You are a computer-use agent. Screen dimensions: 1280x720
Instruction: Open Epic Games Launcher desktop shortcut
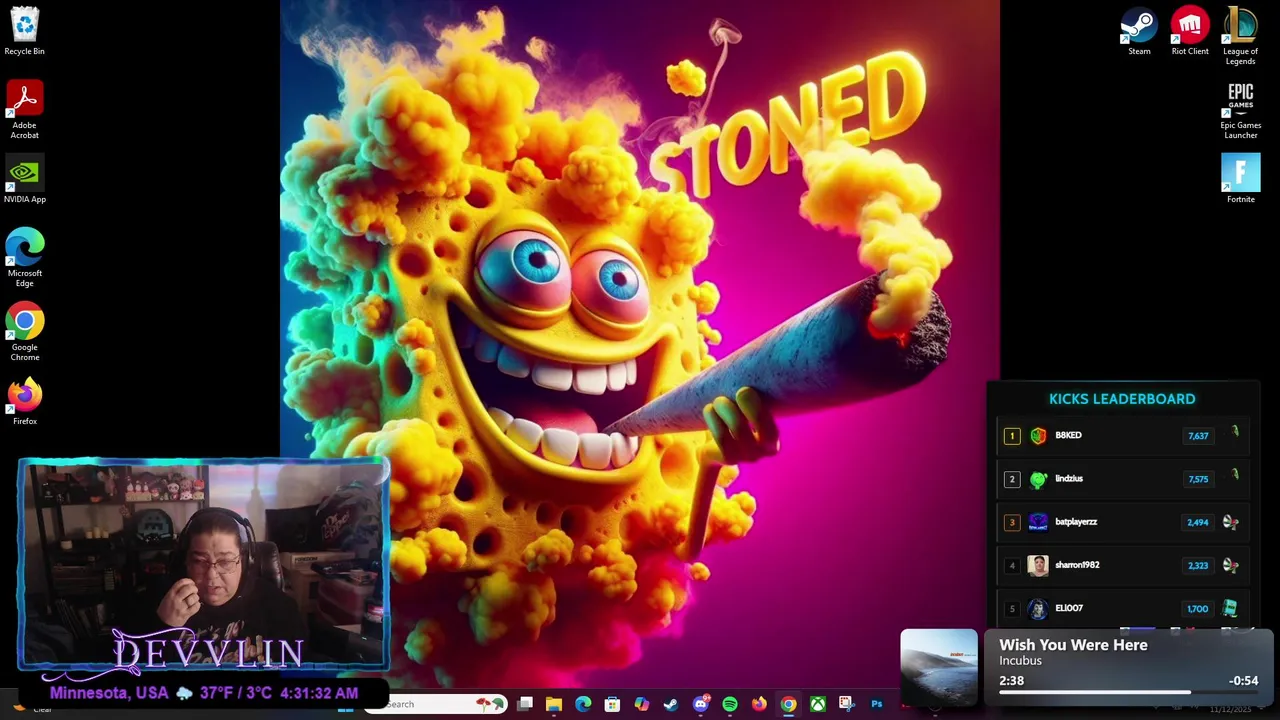click(x=1240, y=110)
